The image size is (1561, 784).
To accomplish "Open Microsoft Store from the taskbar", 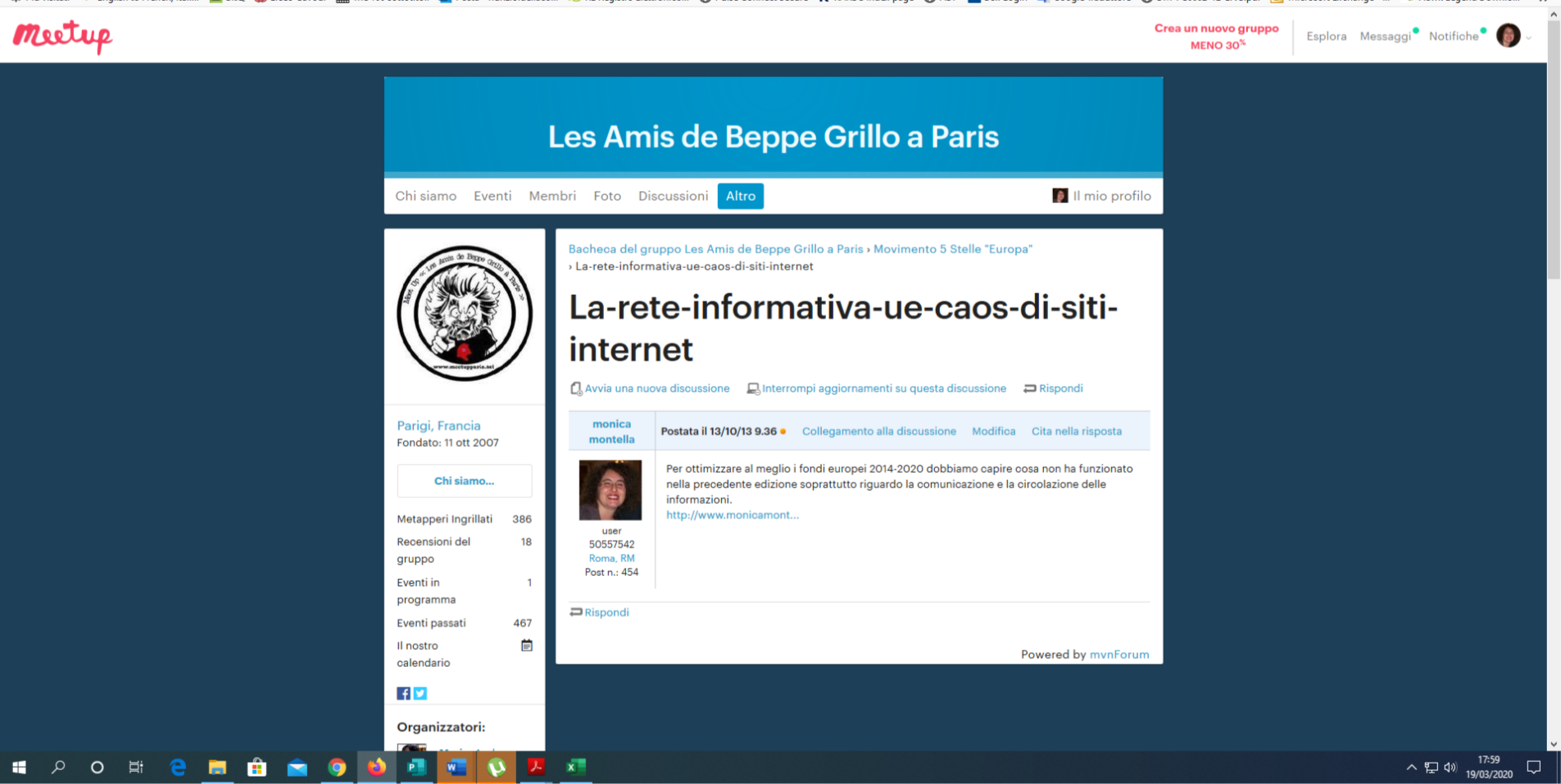I will pos(257,767).
